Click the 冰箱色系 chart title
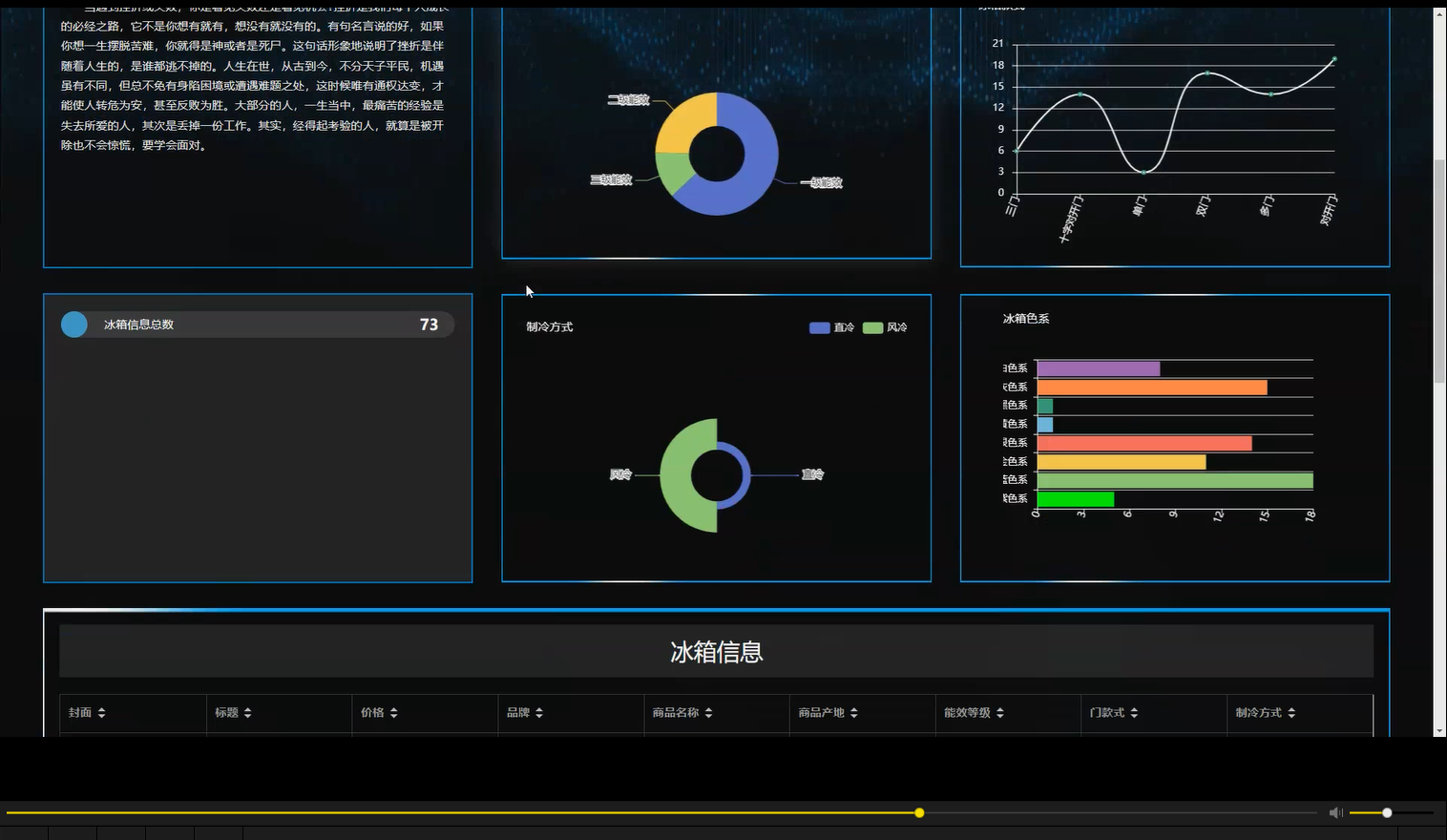 1026,319
